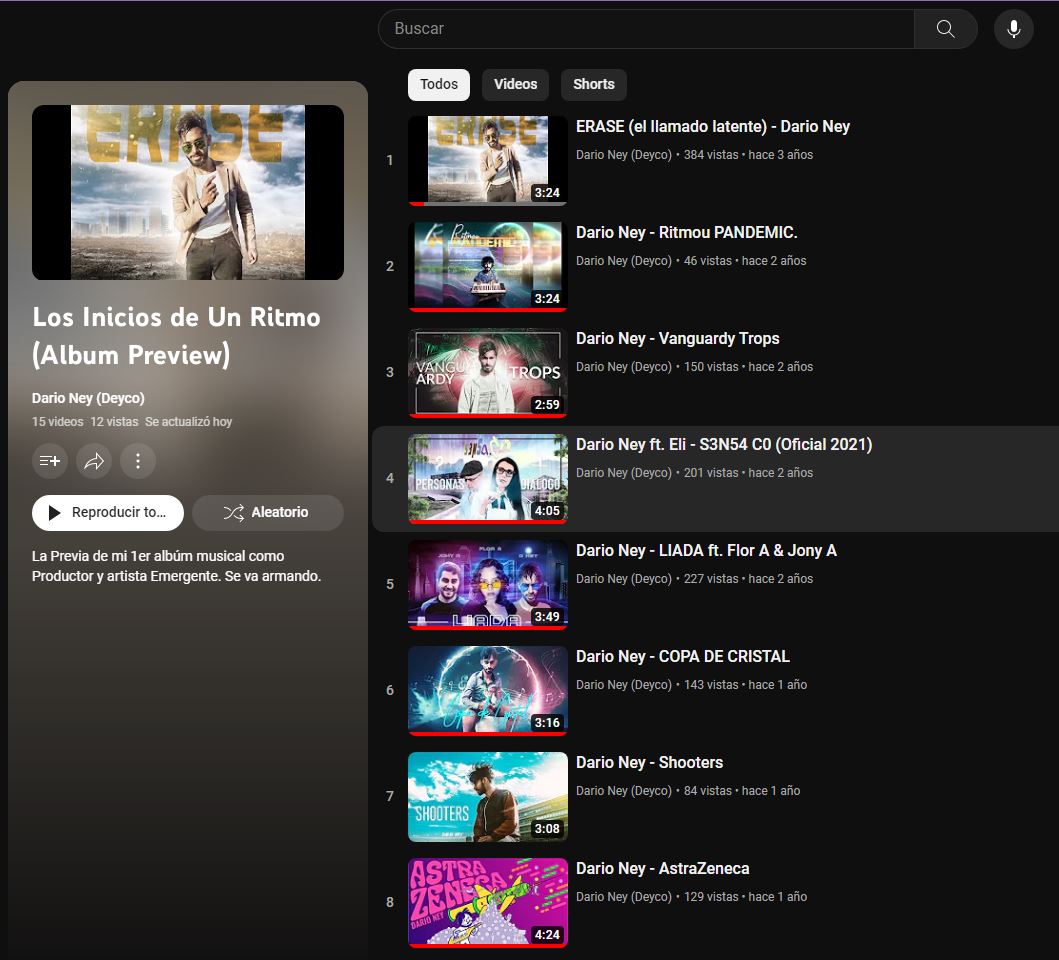This screenshot has width=1059, height=960.
Task: Save playlist to library icon
Action: (x=50, y=461)
